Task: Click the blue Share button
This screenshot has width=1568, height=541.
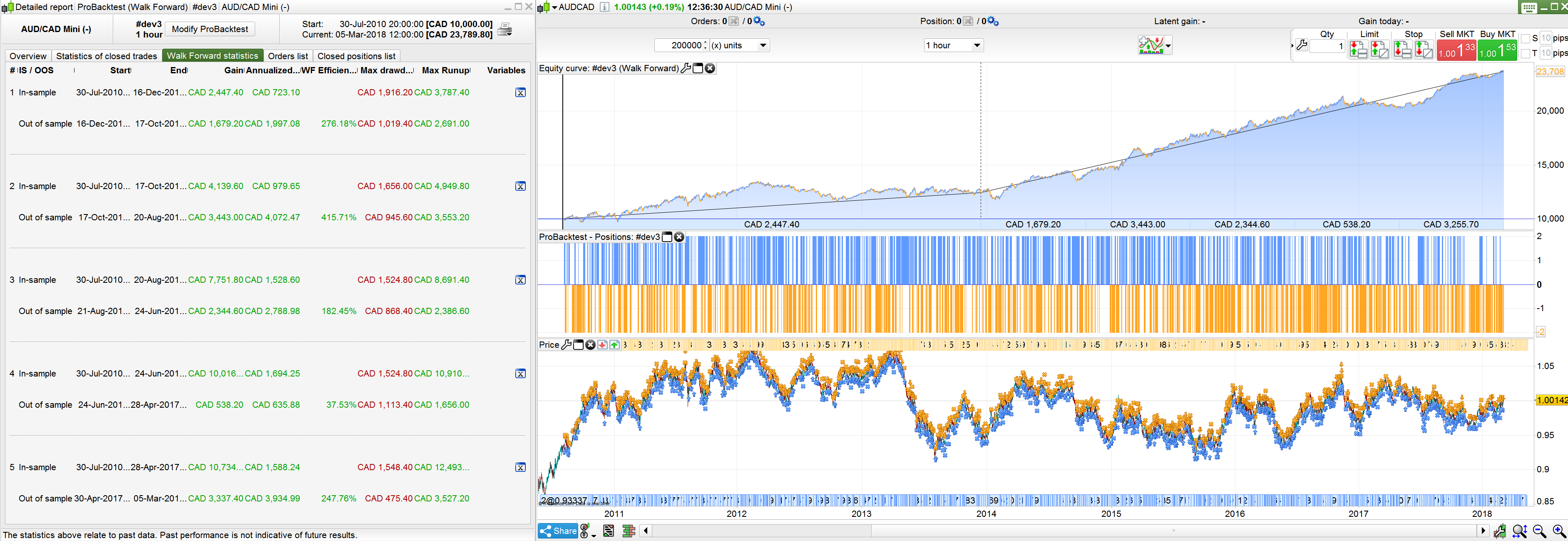Action: point(558,531)
